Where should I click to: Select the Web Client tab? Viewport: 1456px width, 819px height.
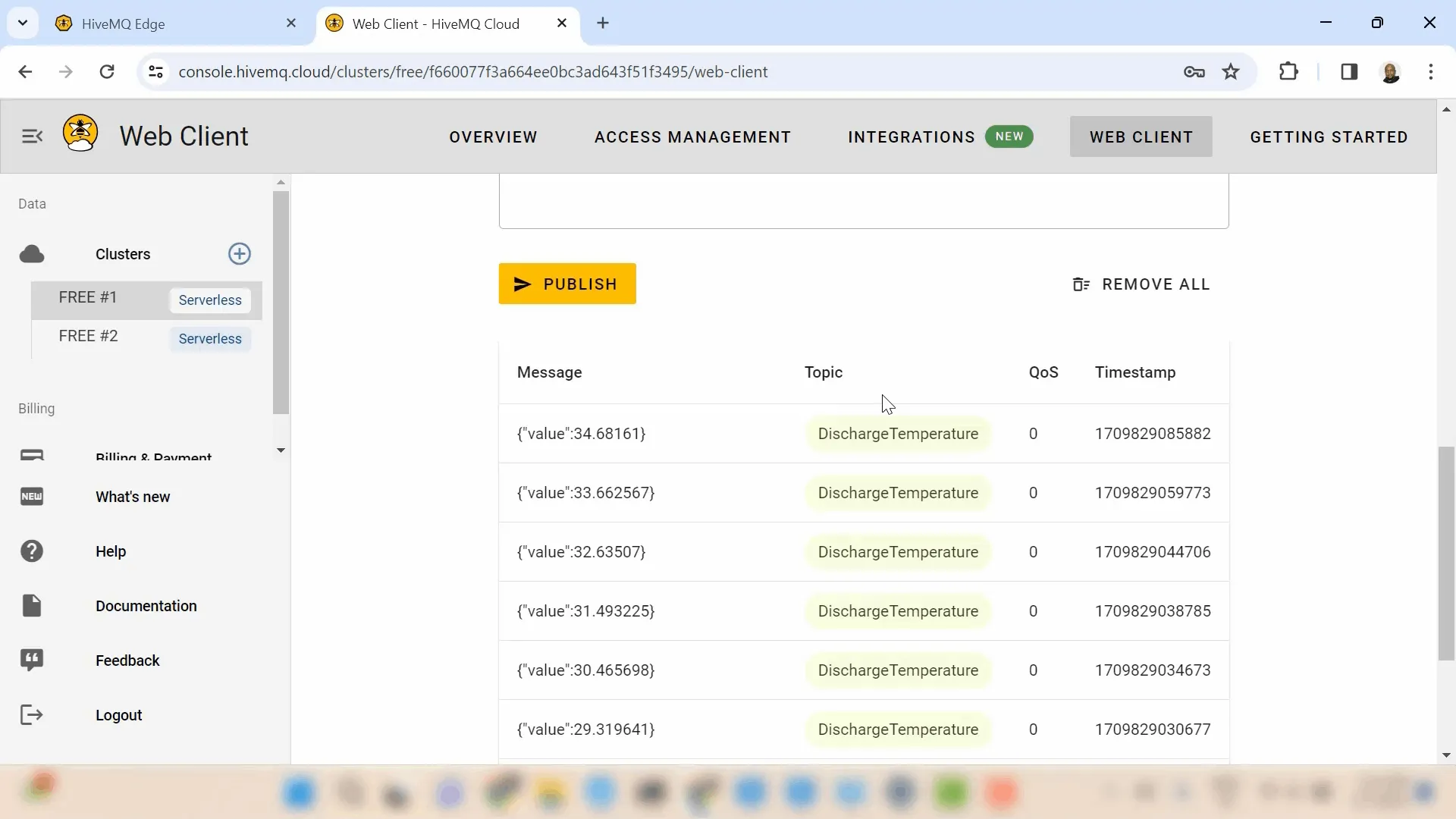pyautogui.click(x=1141, y=137)
